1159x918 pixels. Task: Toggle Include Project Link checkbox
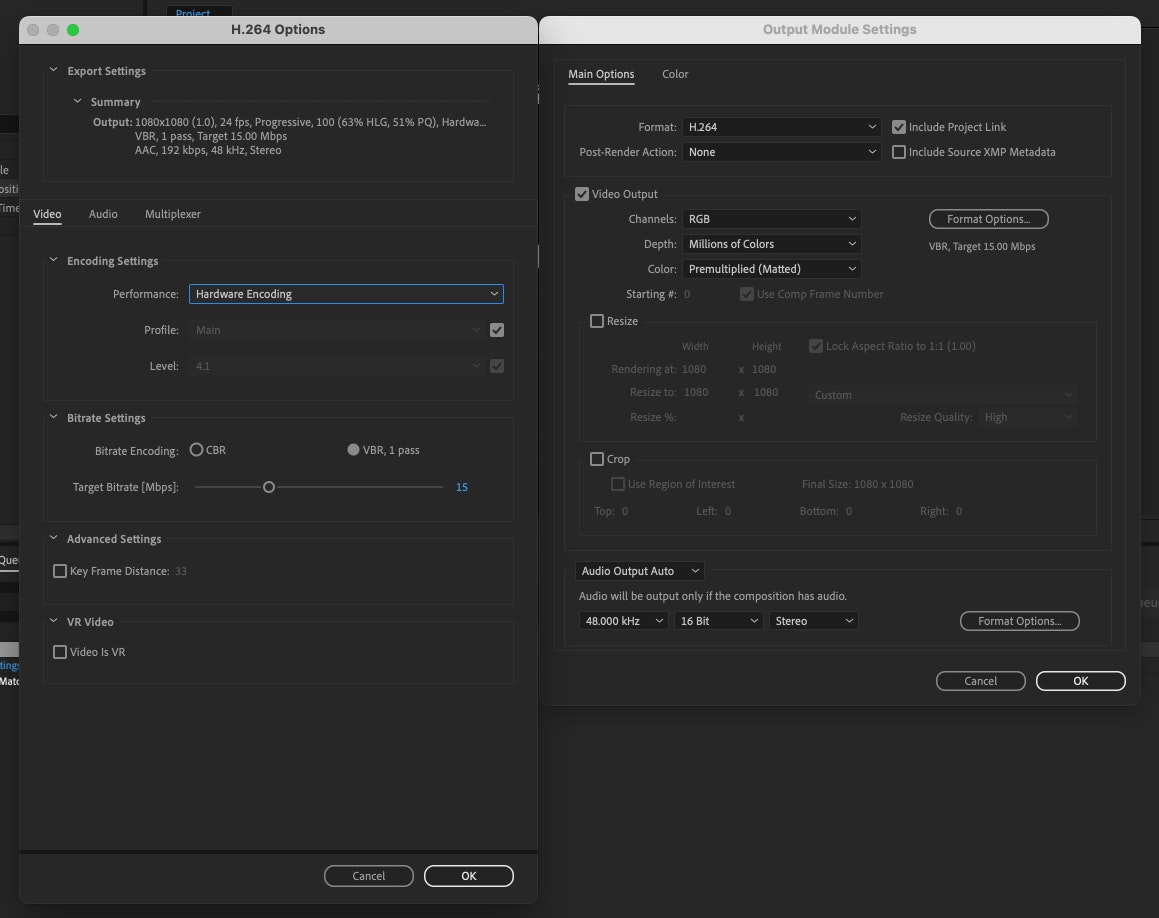tap(899, 127)
